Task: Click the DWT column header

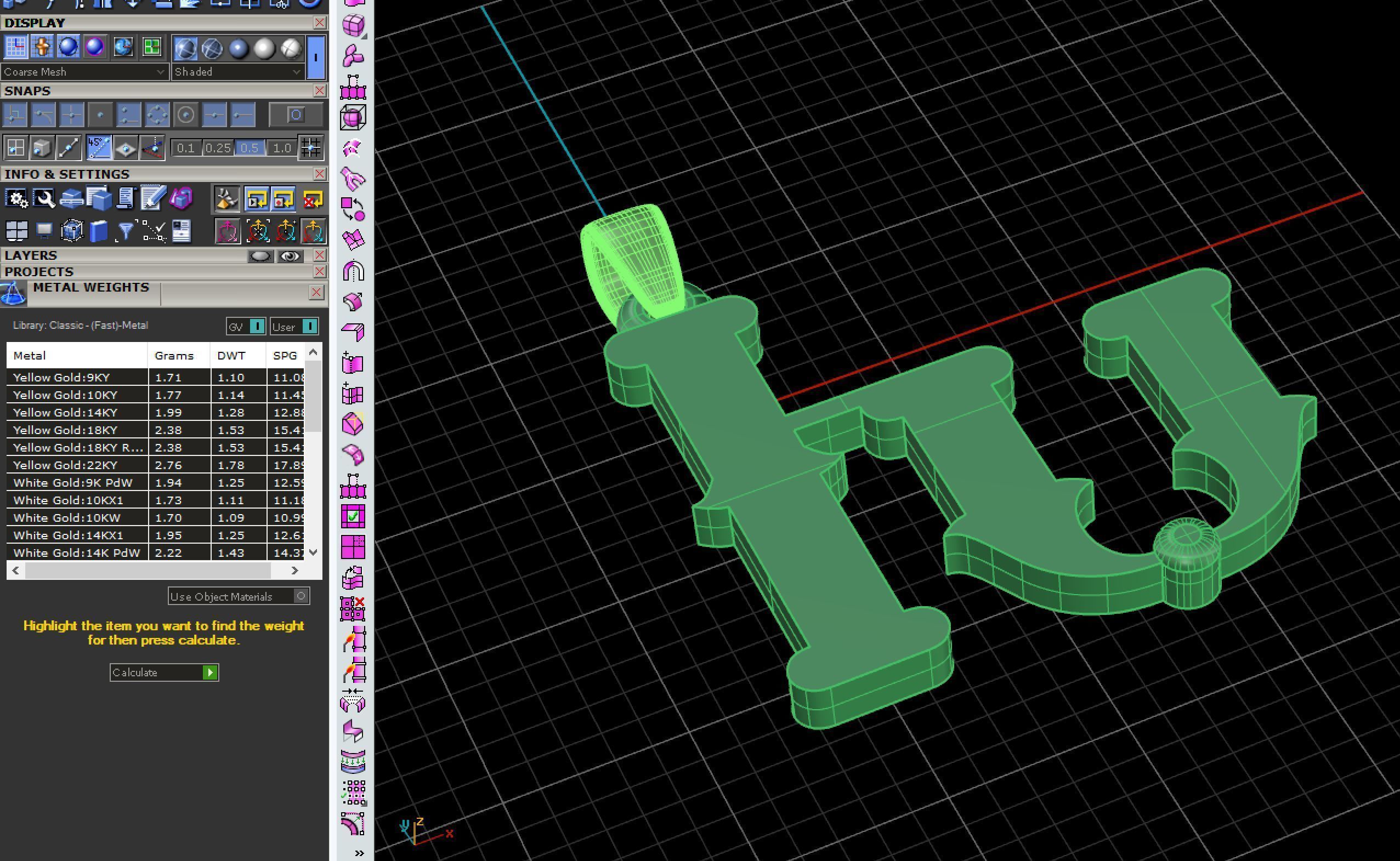Action: pyautogui.click(x=237, y=355)
